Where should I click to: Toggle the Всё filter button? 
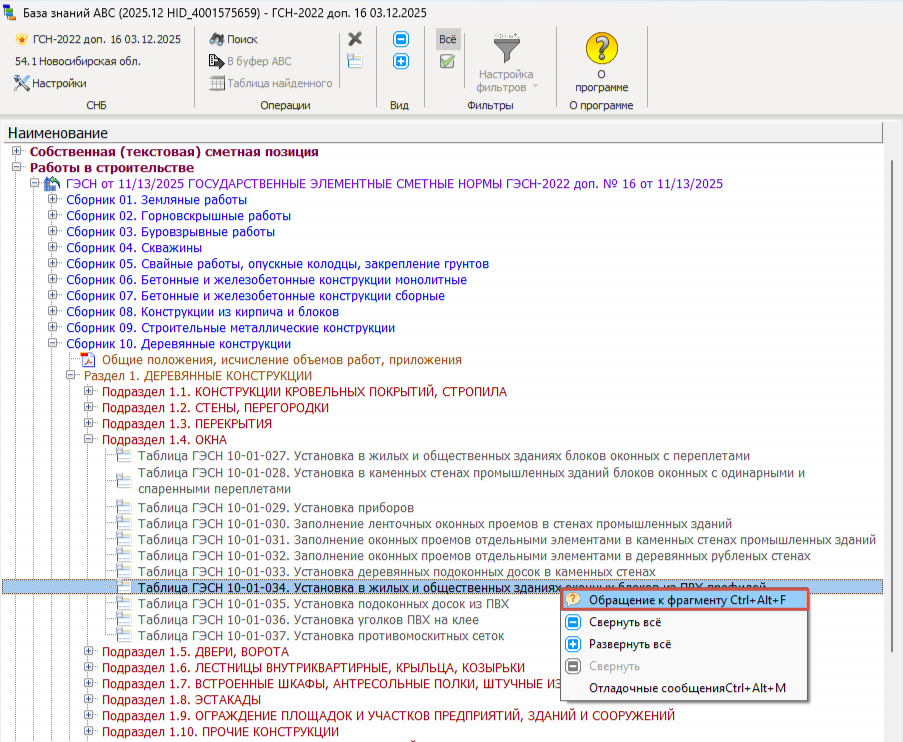point(447,39)
